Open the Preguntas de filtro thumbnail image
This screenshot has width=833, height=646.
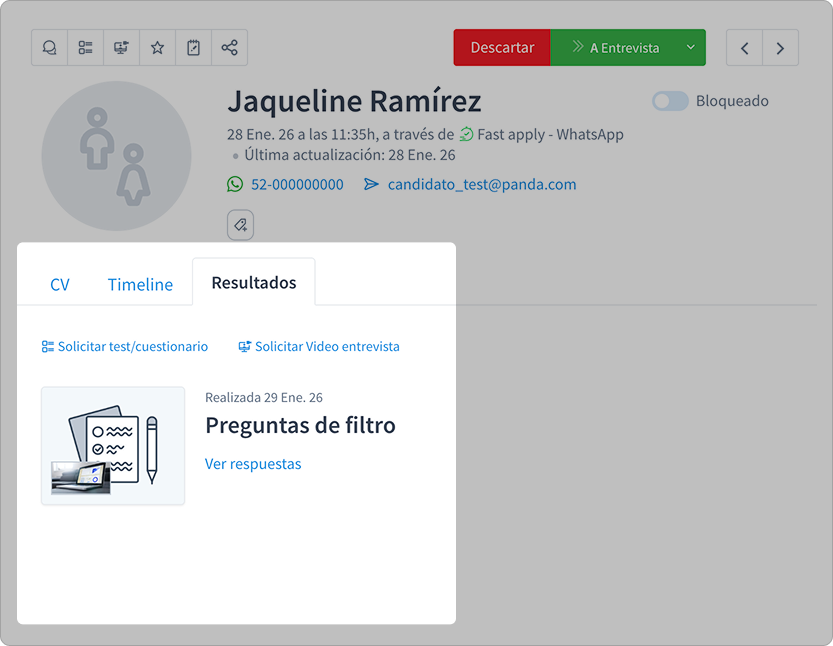click(x=112, y=446)
